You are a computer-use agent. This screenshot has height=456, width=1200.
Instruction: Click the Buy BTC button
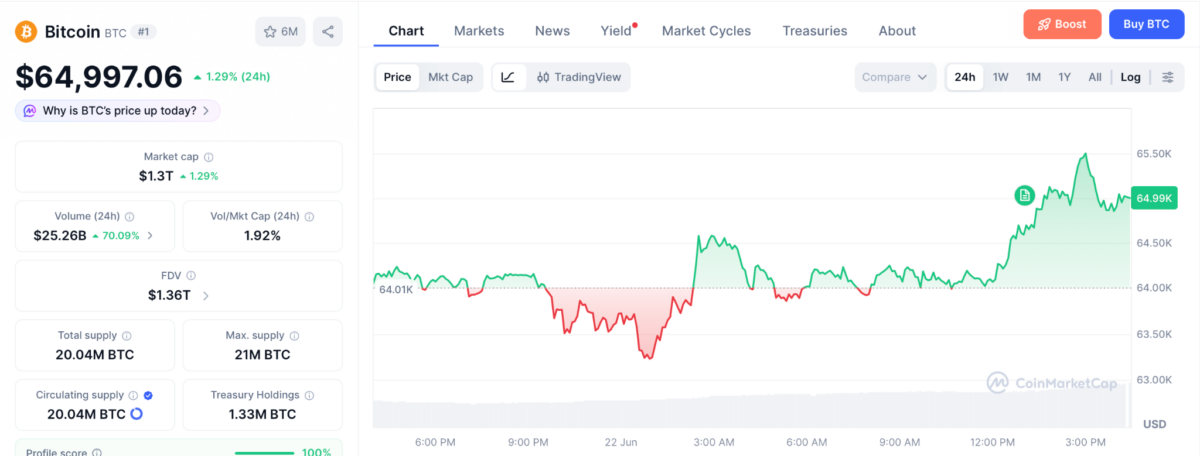tap(1146, 24)
